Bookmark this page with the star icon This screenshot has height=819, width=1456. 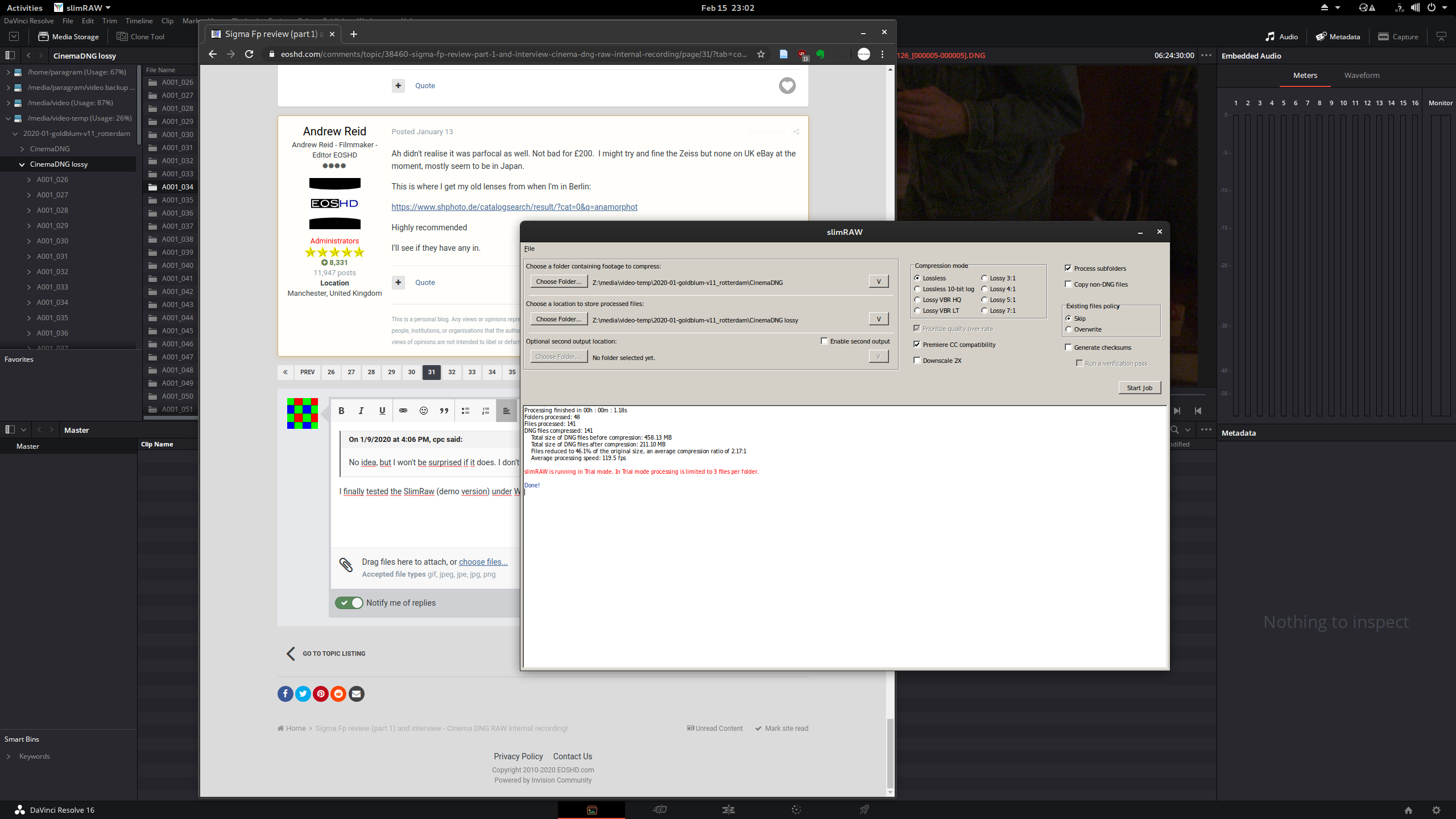coord(761,54)
